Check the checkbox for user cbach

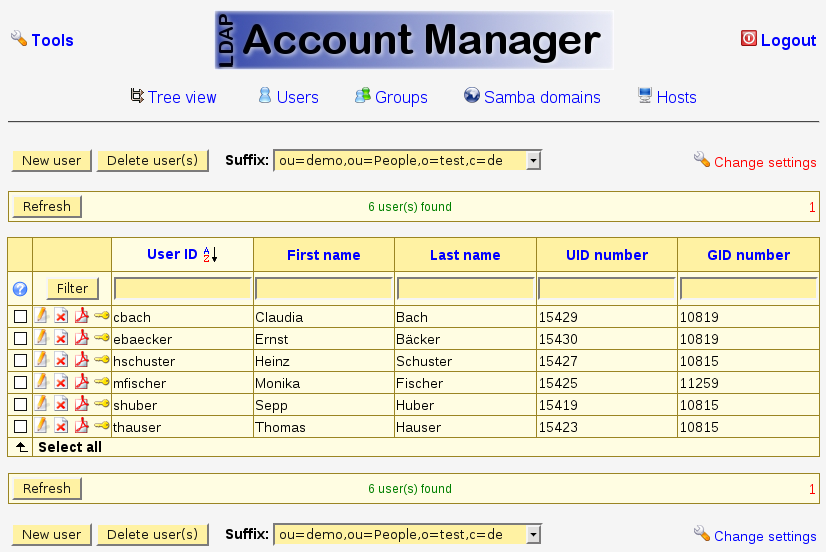click(x=20, y=317)
